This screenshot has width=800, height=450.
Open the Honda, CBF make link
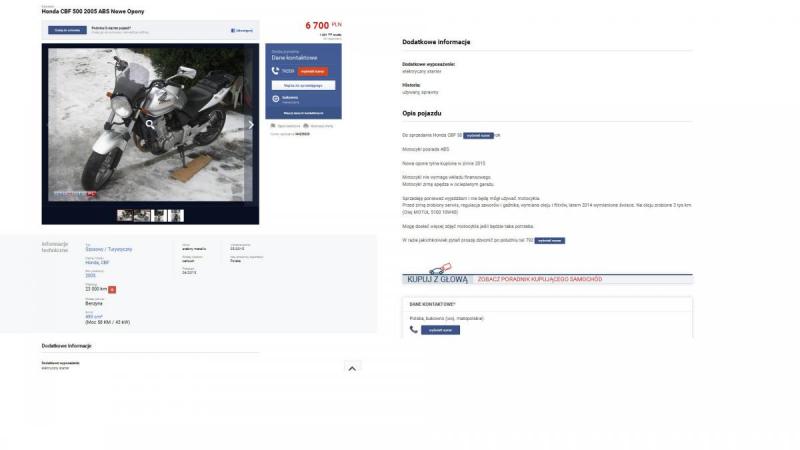[x=97, y=262]
